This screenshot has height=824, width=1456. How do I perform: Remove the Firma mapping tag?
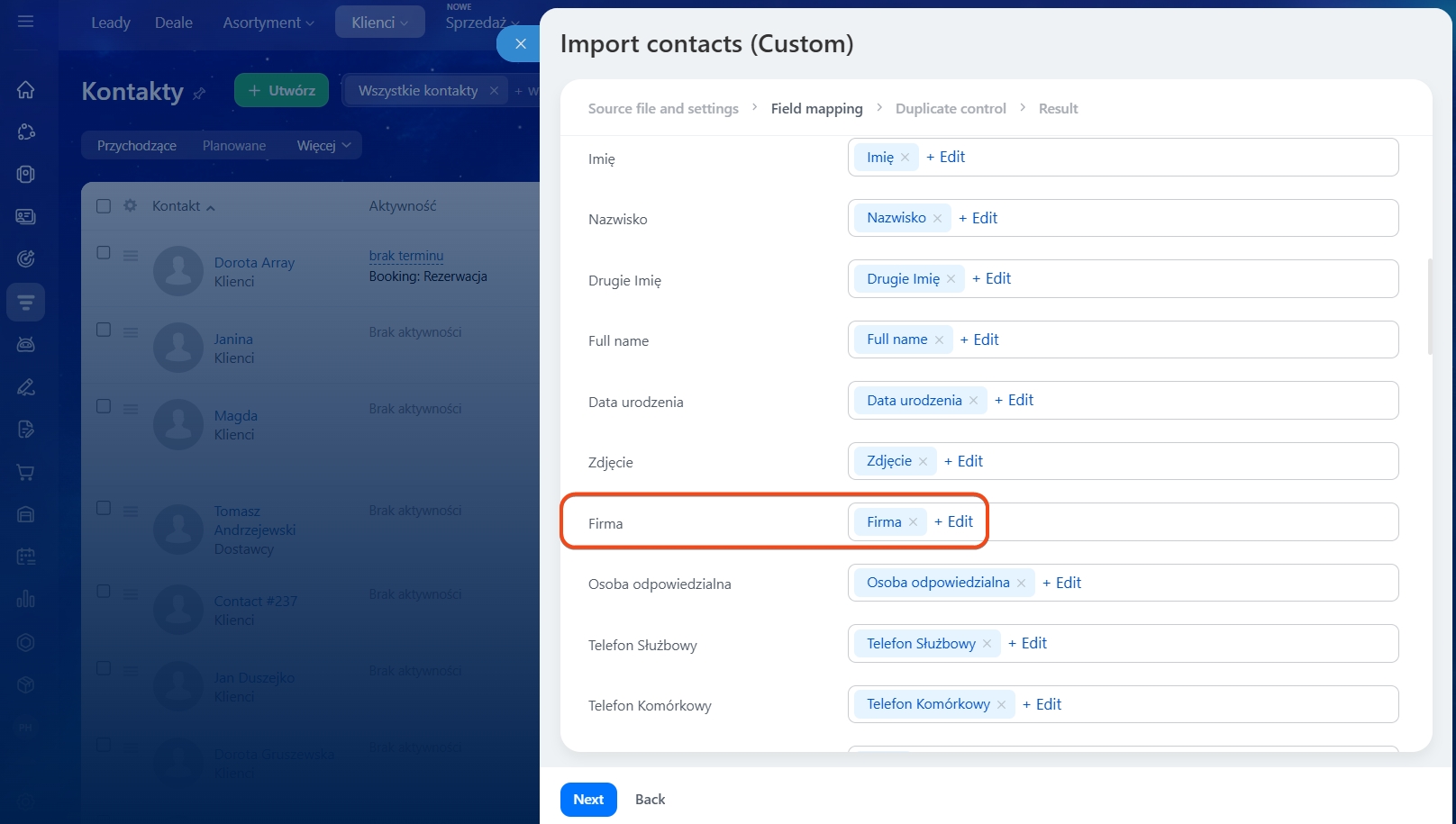point(913,522)
